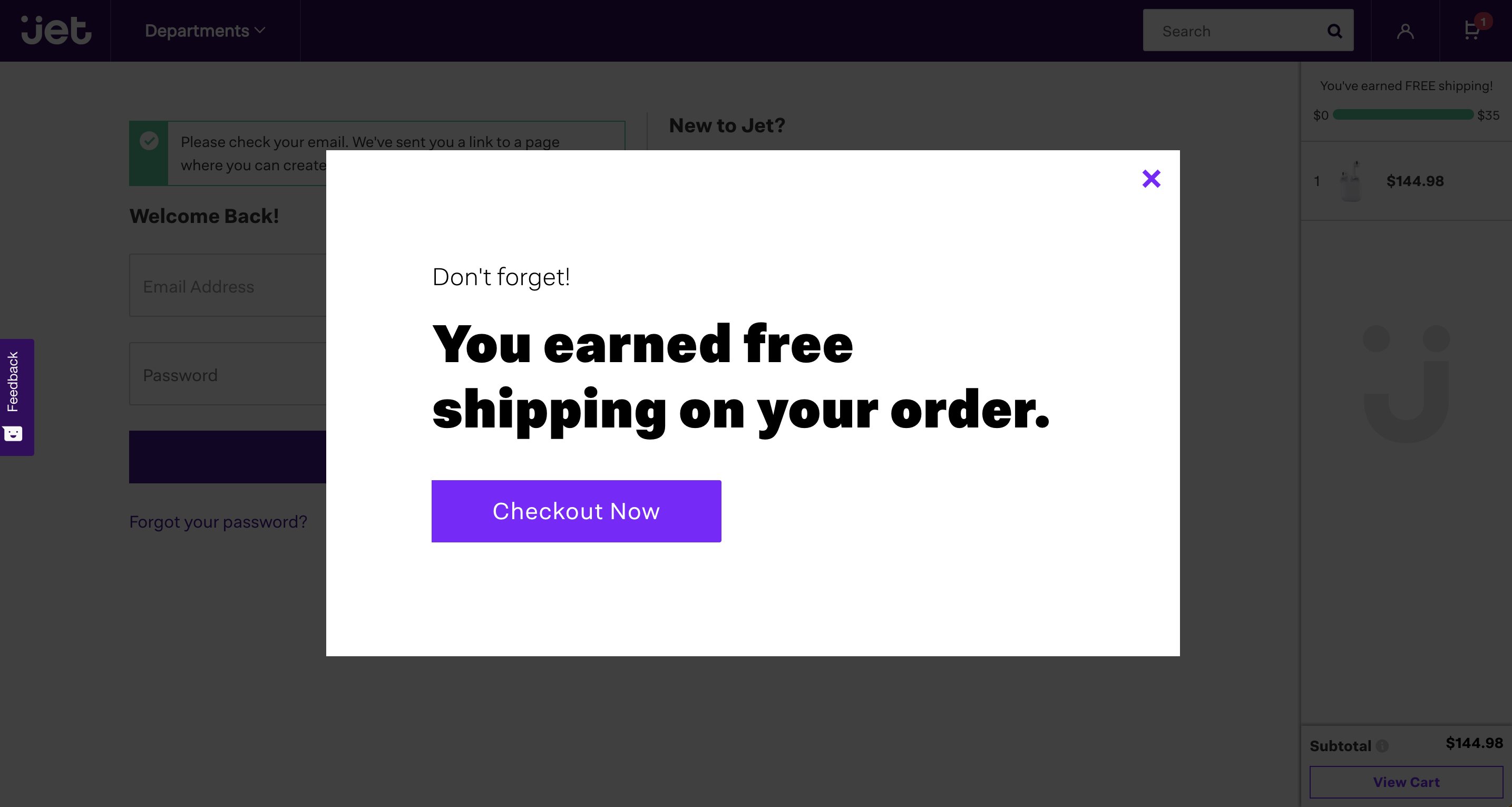Click the cart item quantity stepper
This screenshot has width=1512, height=807.
pos(1319,181)
